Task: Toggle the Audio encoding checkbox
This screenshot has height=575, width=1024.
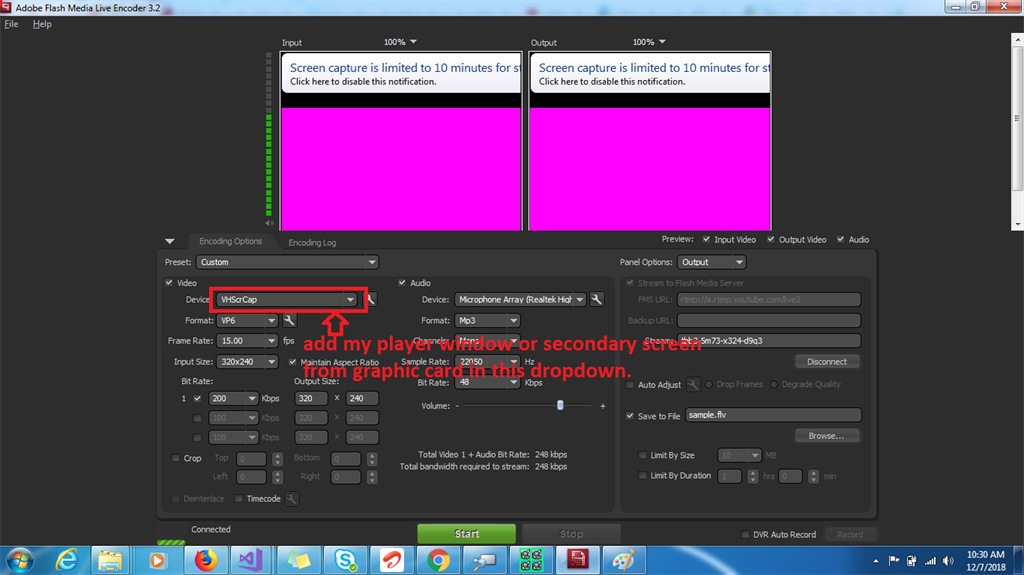Action: pos(402,282)
